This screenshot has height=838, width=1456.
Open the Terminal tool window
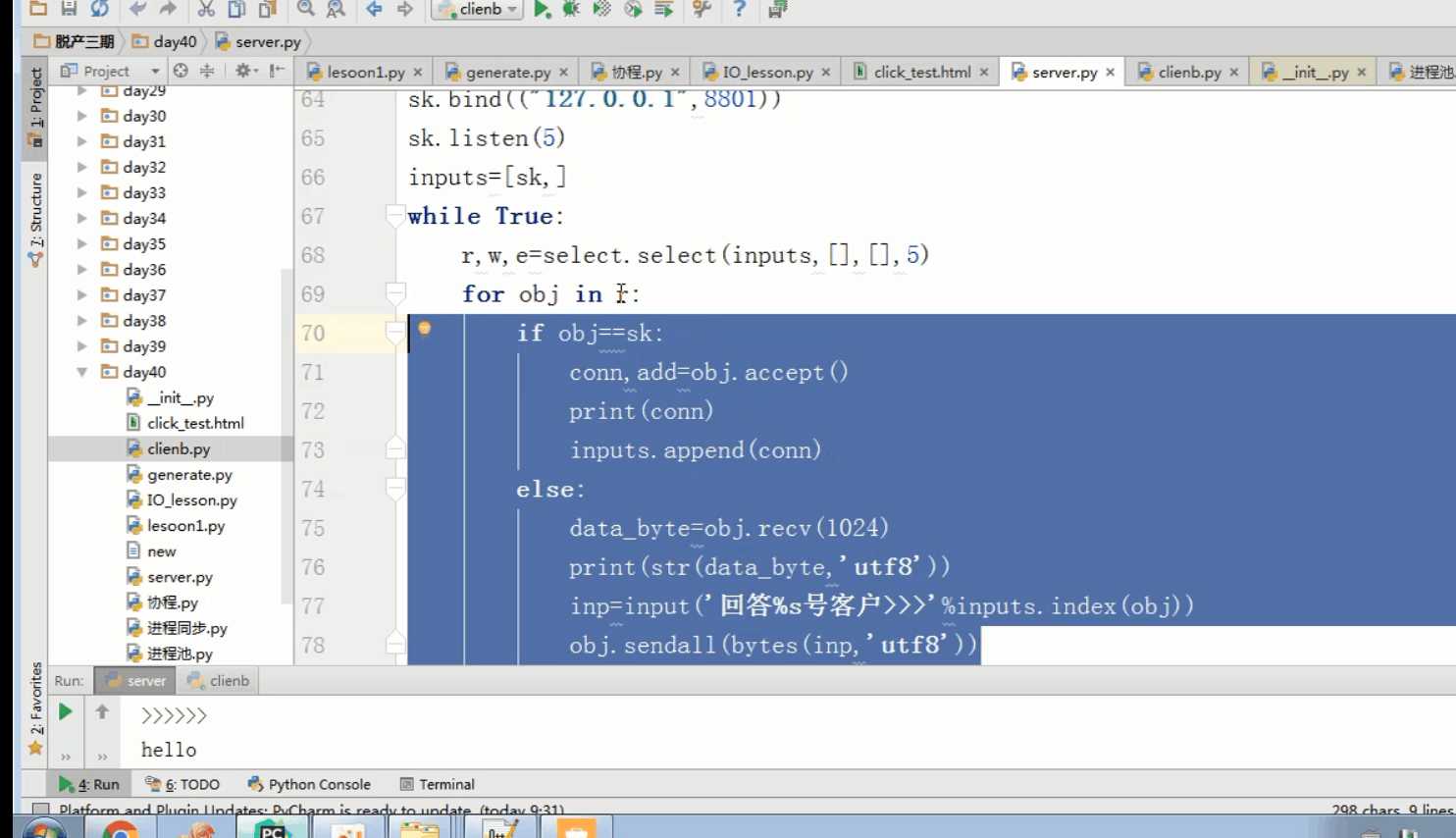pyautogui.click(x=438, y=784)
